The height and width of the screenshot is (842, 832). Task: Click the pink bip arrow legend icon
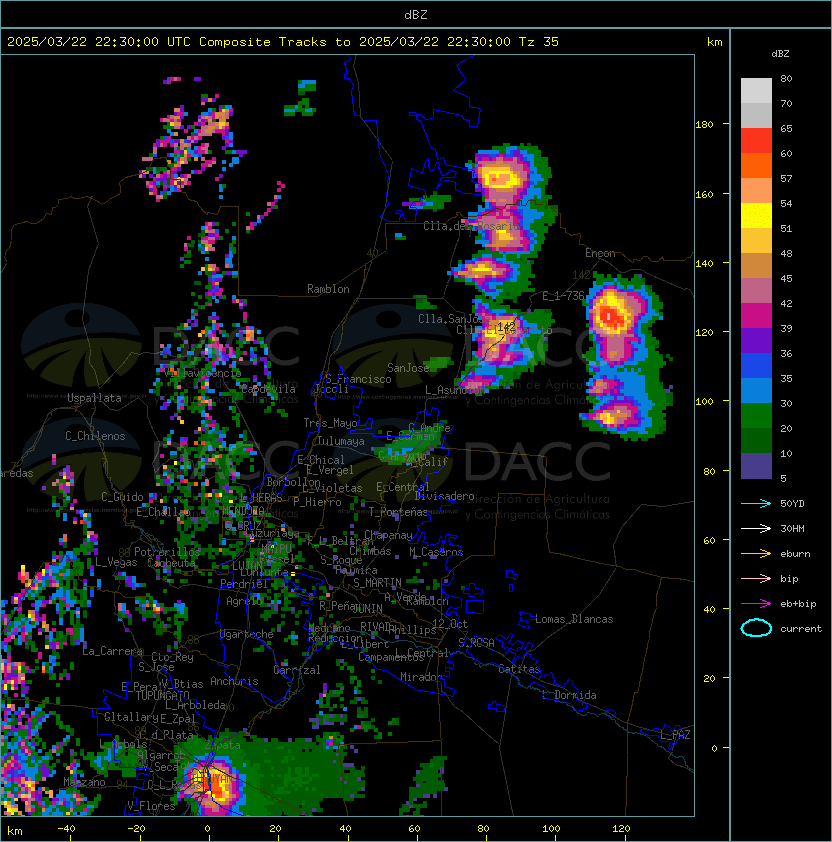click(x=756, y=579)
